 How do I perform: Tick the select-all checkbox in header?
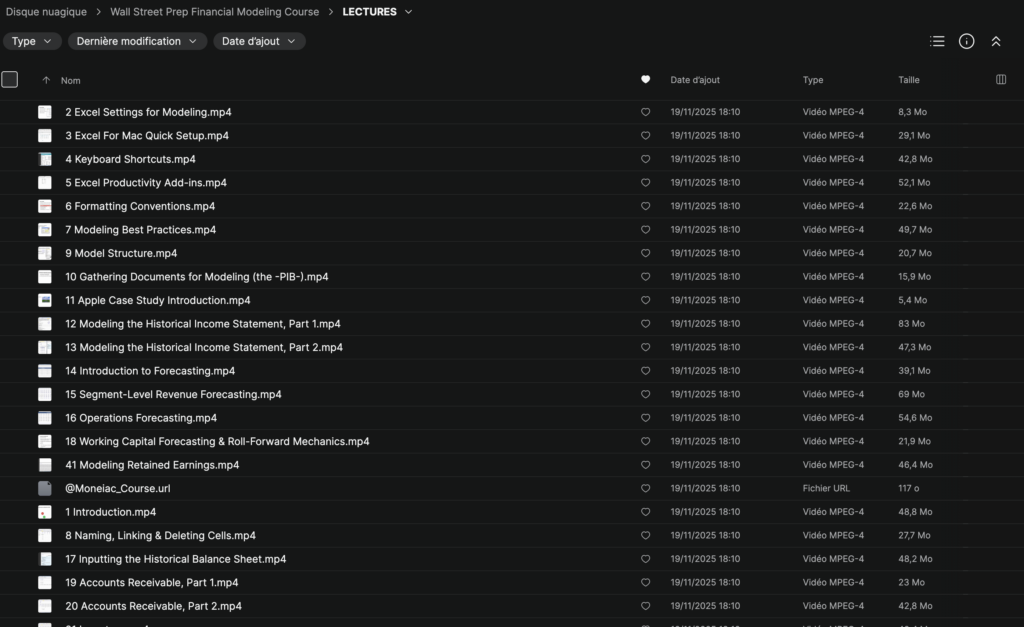pyautogui.click(x=10, y=80)
